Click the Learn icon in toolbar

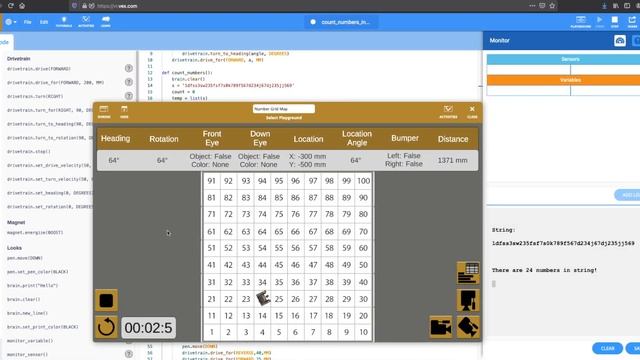106,22
